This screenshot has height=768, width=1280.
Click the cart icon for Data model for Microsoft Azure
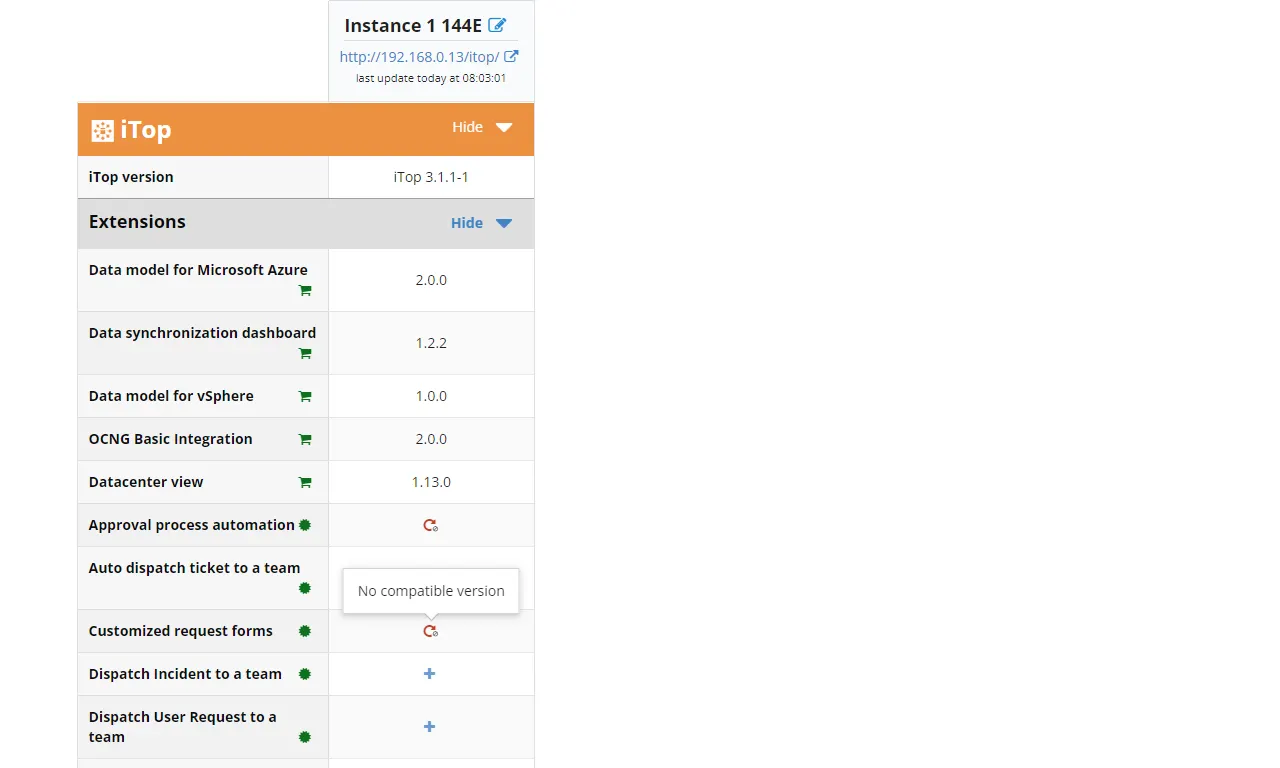[305, 290]
